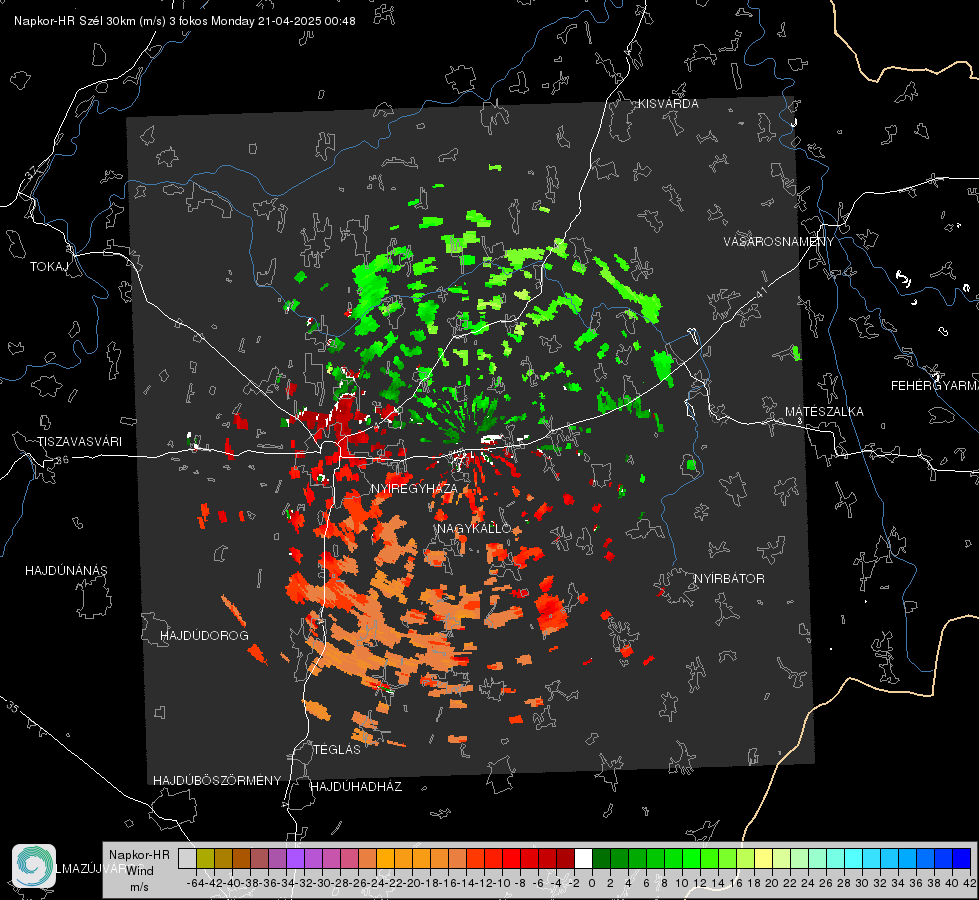The image size is (979, 900).
Task: Click the road number 37 marker
Action: coord(31,171)
